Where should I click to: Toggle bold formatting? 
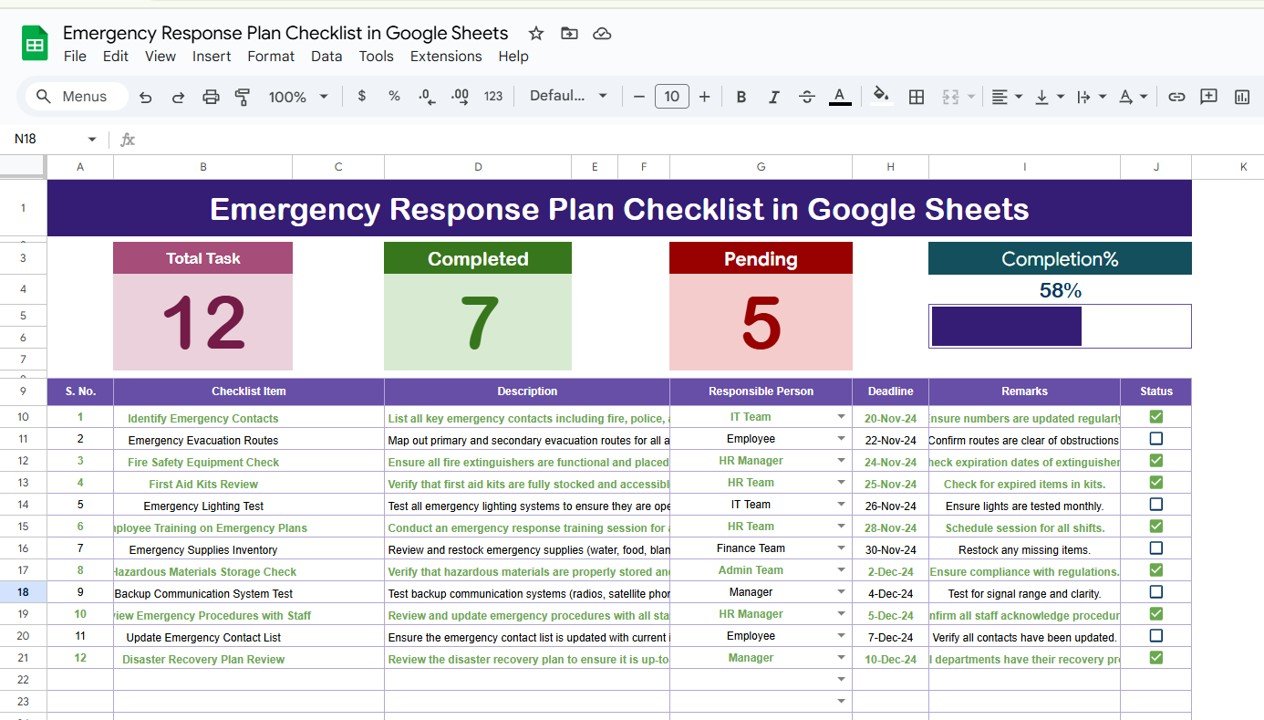coord(741,96)
